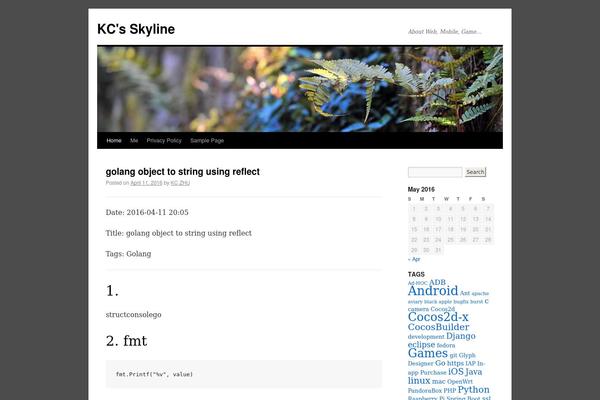The height and width of the screenshot is (400, 600).
Task: Click the TAGS widget heading
Action: [x=416, y=274]
